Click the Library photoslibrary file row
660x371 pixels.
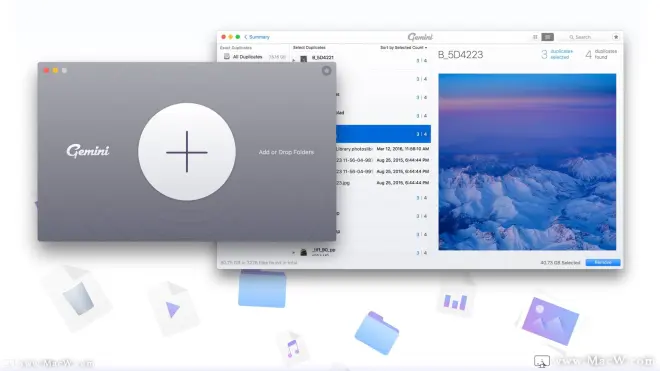coord(383,149)
